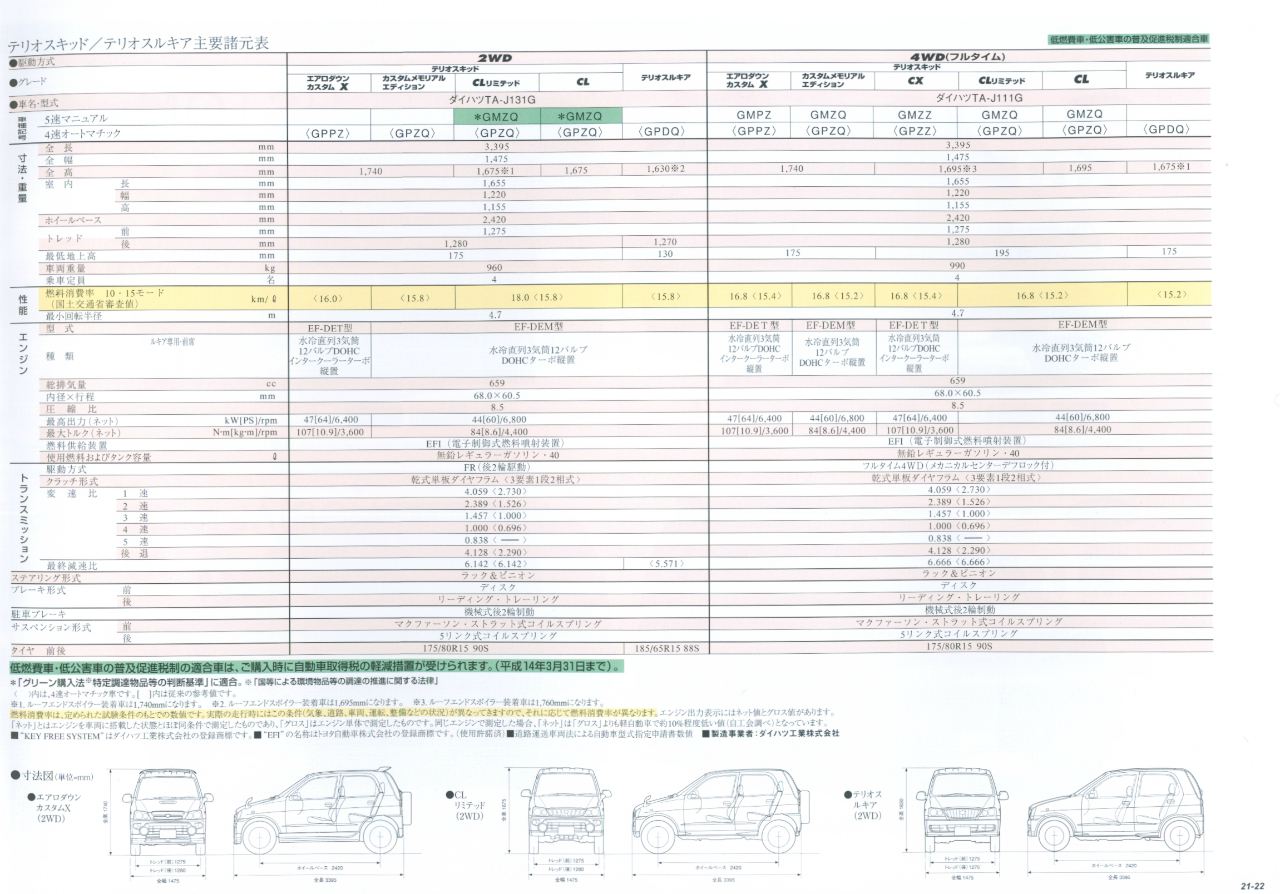Click the green *GMZQ cell under CLリミテッド

pos(497,116)
